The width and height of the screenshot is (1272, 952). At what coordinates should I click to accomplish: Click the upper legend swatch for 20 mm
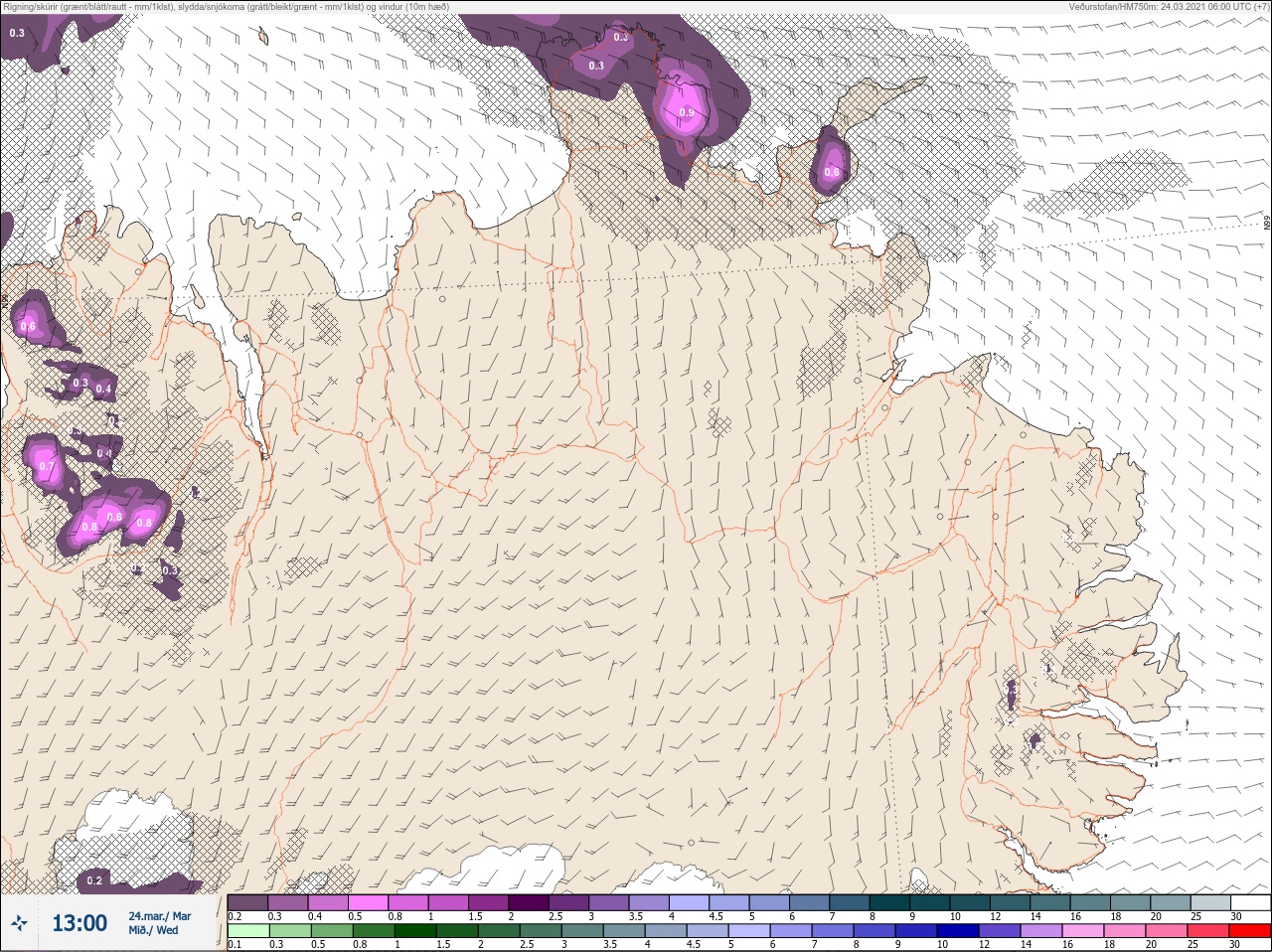click(x=1173, y=902)
